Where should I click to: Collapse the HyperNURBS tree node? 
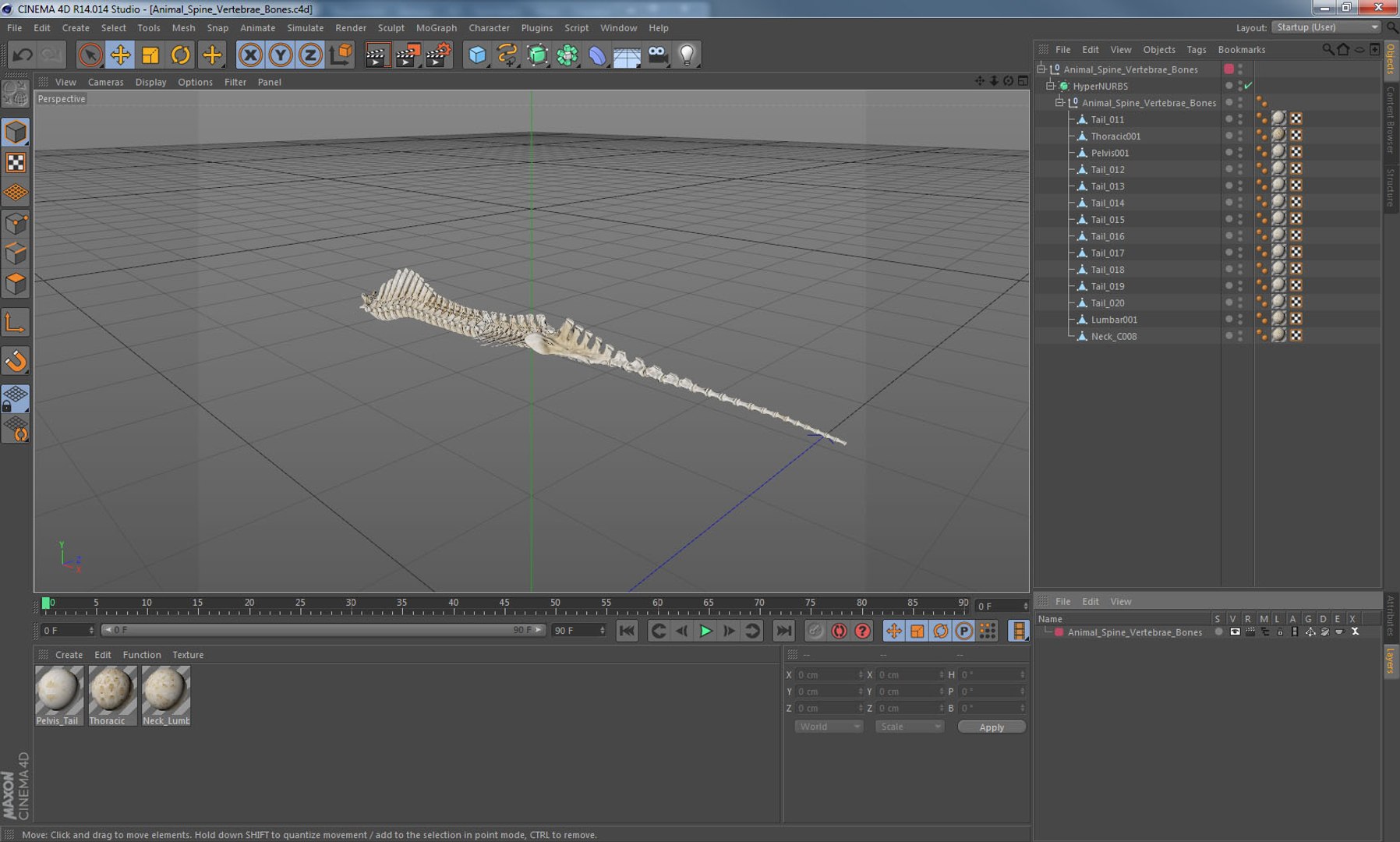click(1050, 86)
